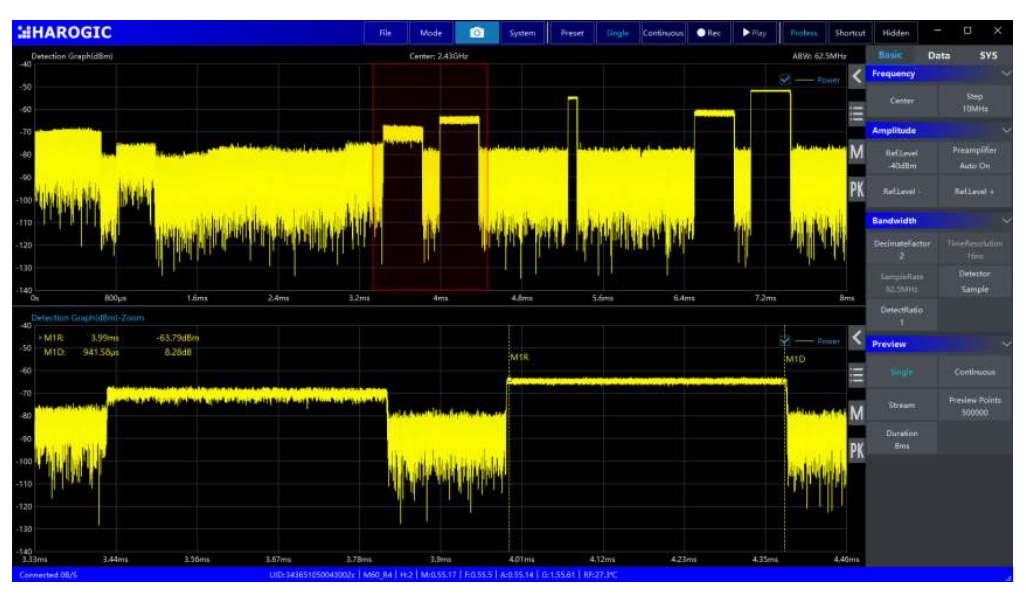This screenshot has height=596, width=1026.
Task: Collapse the Frequency section
Action: [x=1006, y=73]
